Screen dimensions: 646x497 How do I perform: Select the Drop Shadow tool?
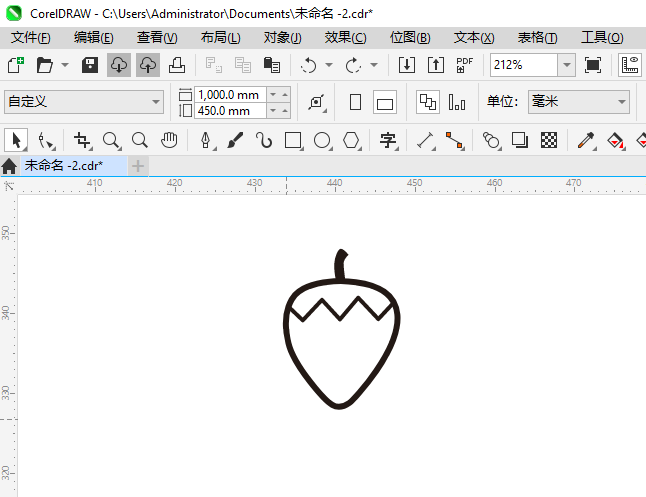[x=520, y=140]
